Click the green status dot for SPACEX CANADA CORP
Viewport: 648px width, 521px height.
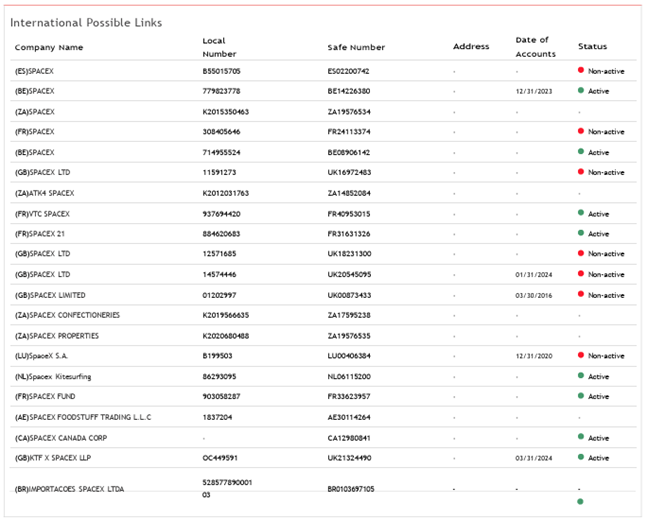[x=581, y=437]
